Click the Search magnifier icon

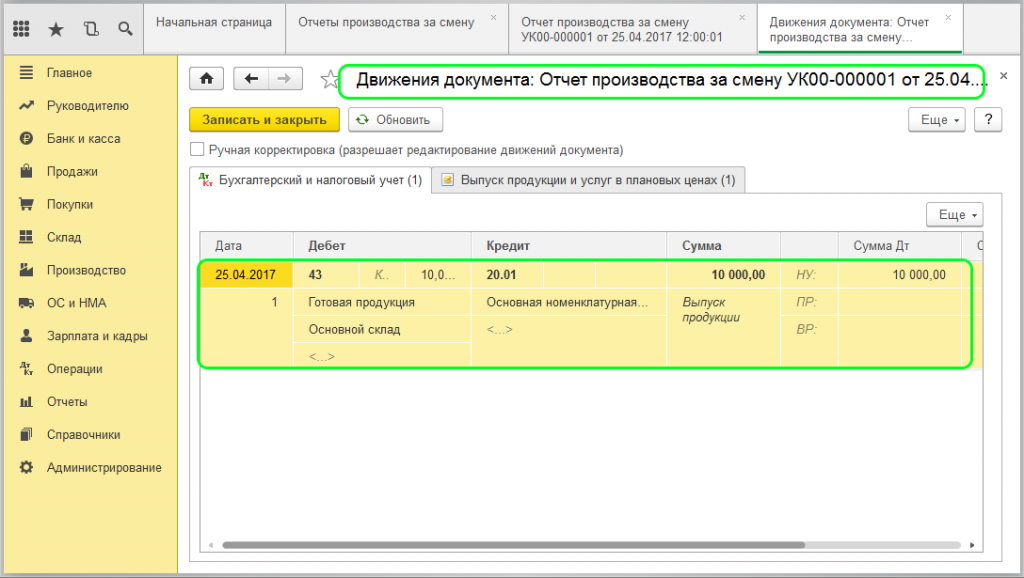click(125, 28)
